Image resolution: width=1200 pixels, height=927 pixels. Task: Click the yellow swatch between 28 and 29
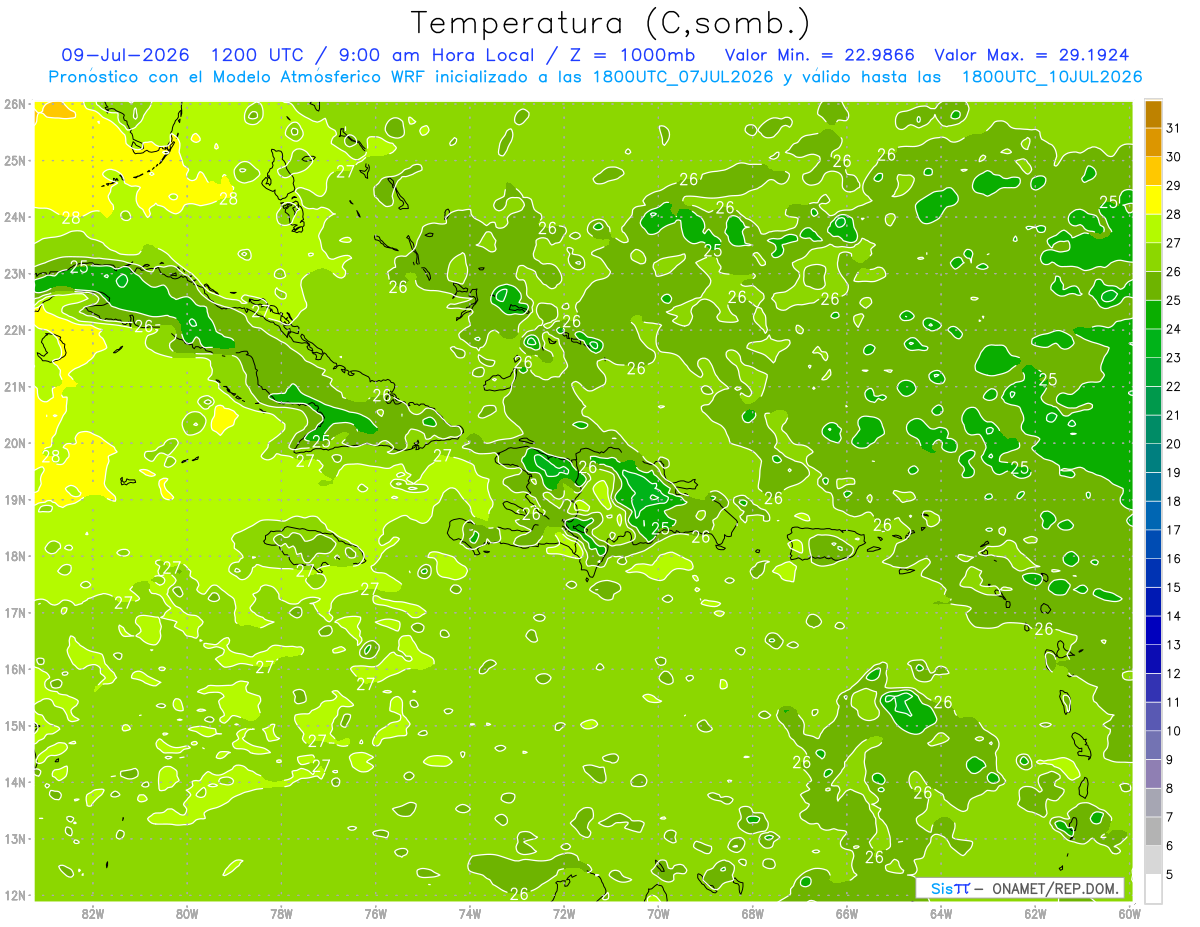pos(1153,200)
